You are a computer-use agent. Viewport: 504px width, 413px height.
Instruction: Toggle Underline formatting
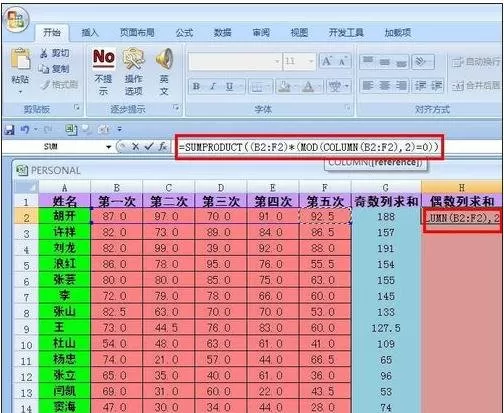tap(229, 87)
